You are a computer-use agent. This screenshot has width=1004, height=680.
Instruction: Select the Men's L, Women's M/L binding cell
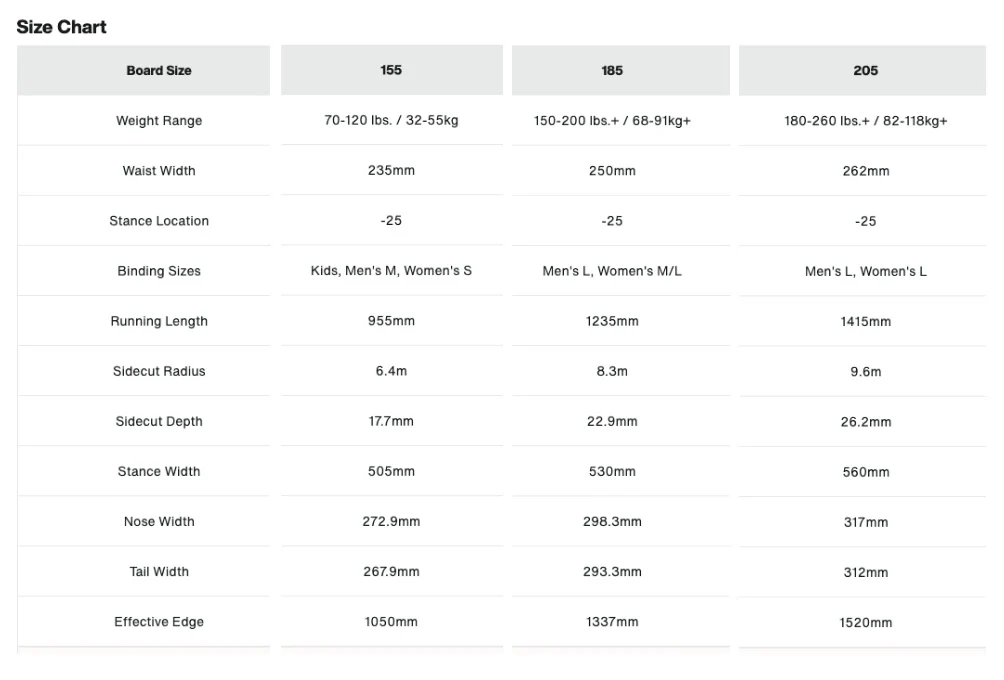pos(612,271)
